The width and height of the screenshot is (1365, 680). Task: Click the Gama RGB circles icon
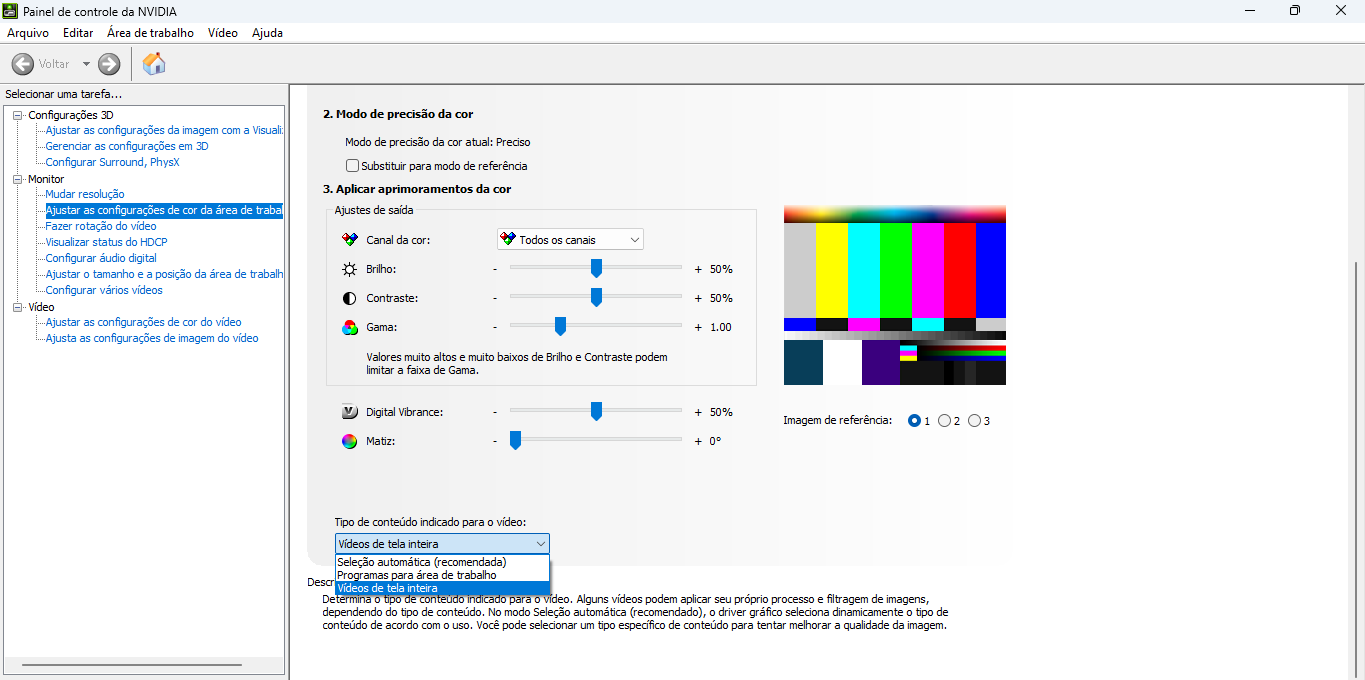[x=349, y=327]
